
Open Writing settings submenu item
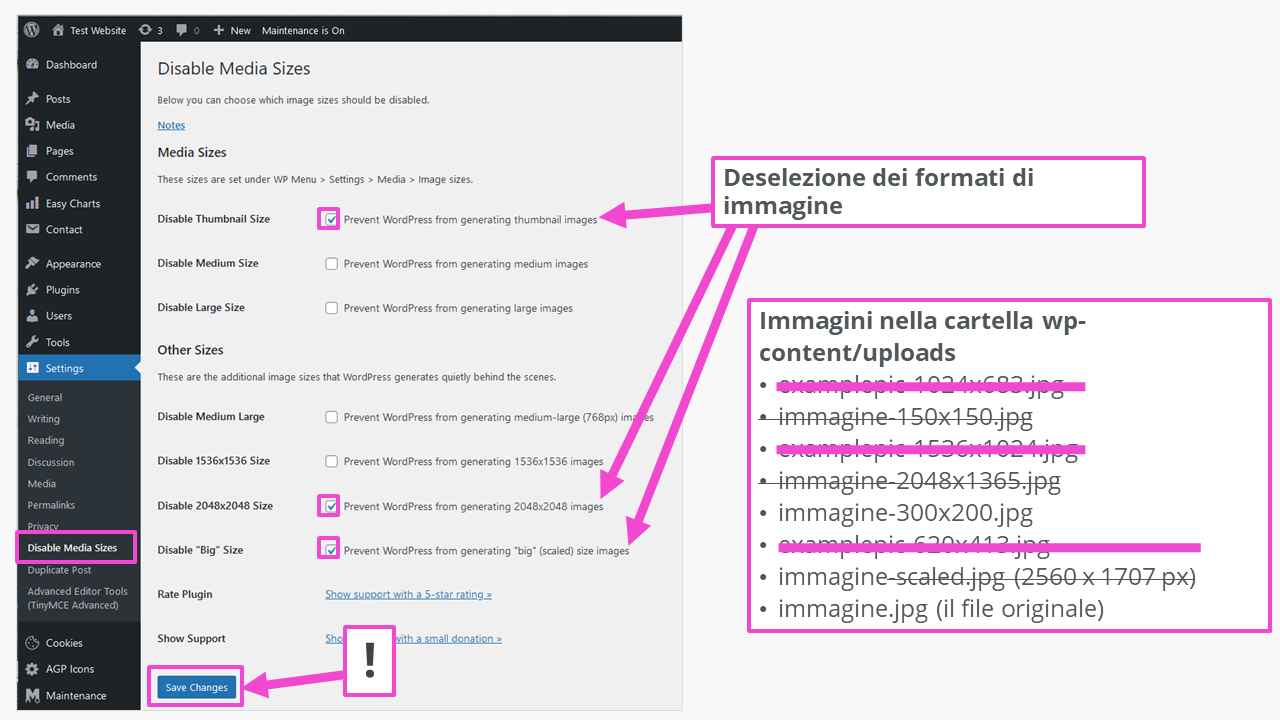pyautogui.click(x=44, y=419)
